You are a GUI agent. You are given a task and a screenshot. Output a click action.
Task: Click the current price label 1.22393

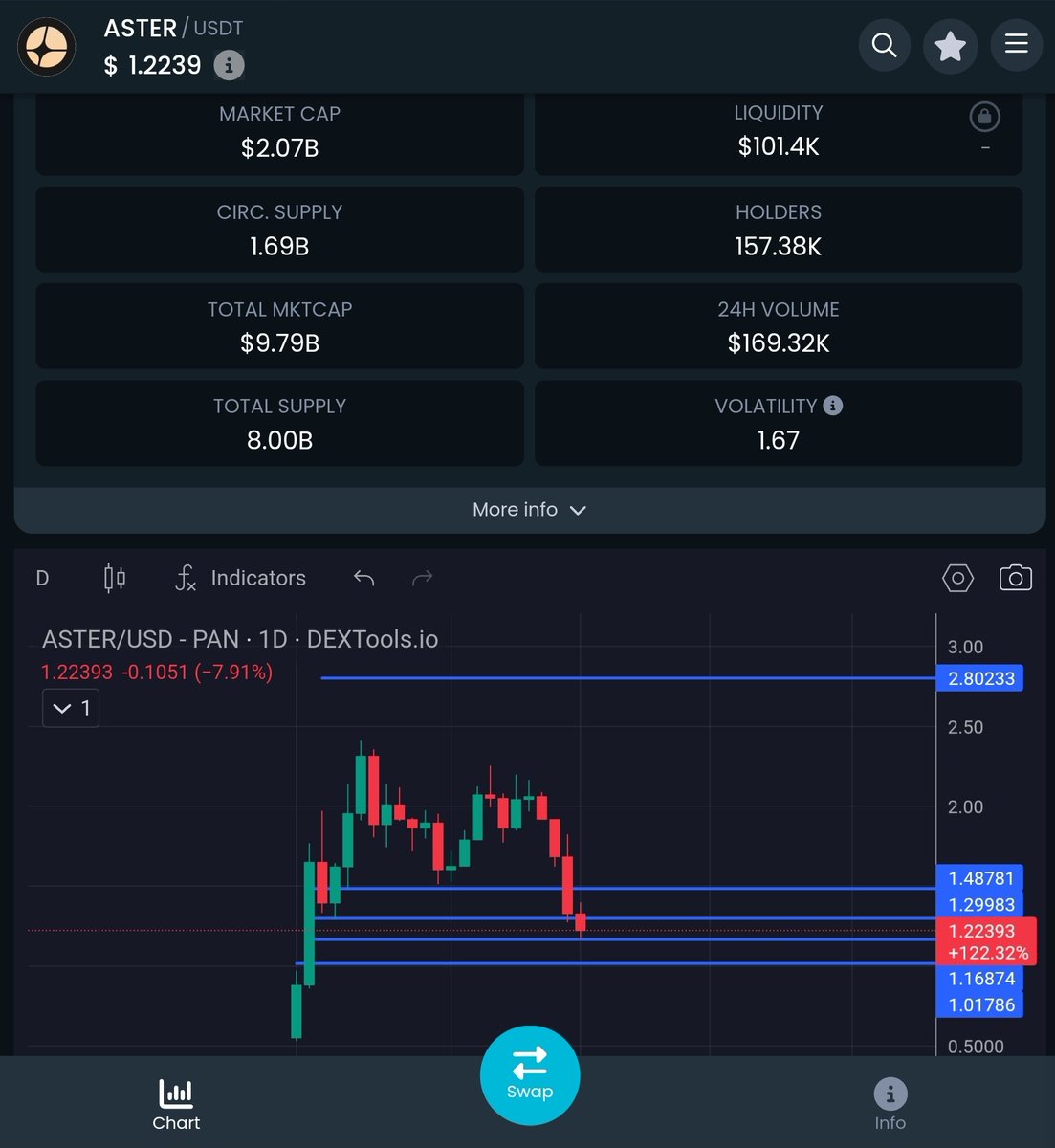986,941
